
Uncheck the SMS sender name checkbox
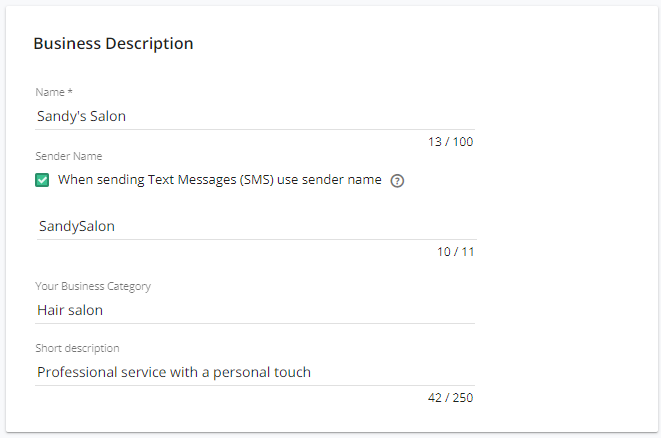(x=42, y=180)
